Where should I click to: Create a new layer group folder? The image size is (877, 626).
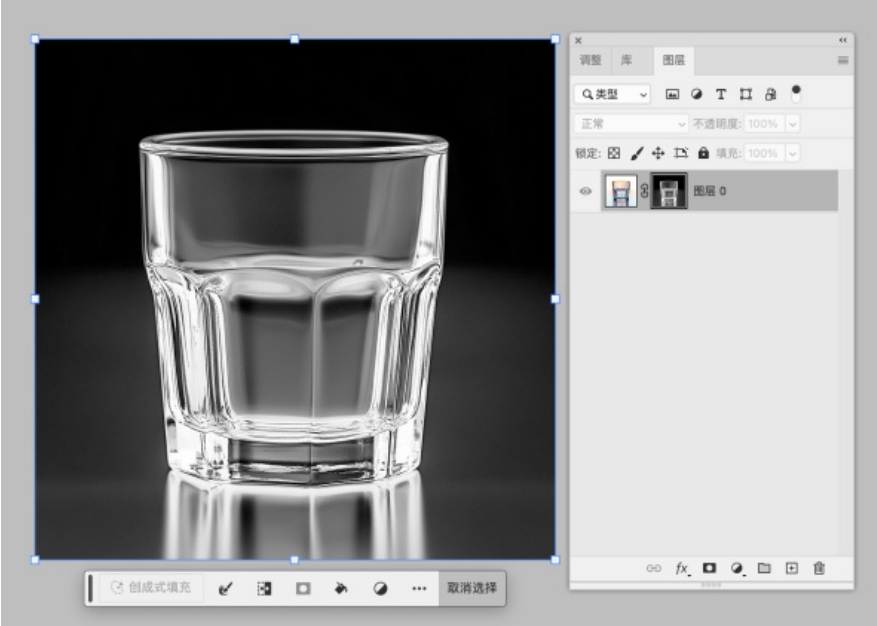click(x=765, y=568)
